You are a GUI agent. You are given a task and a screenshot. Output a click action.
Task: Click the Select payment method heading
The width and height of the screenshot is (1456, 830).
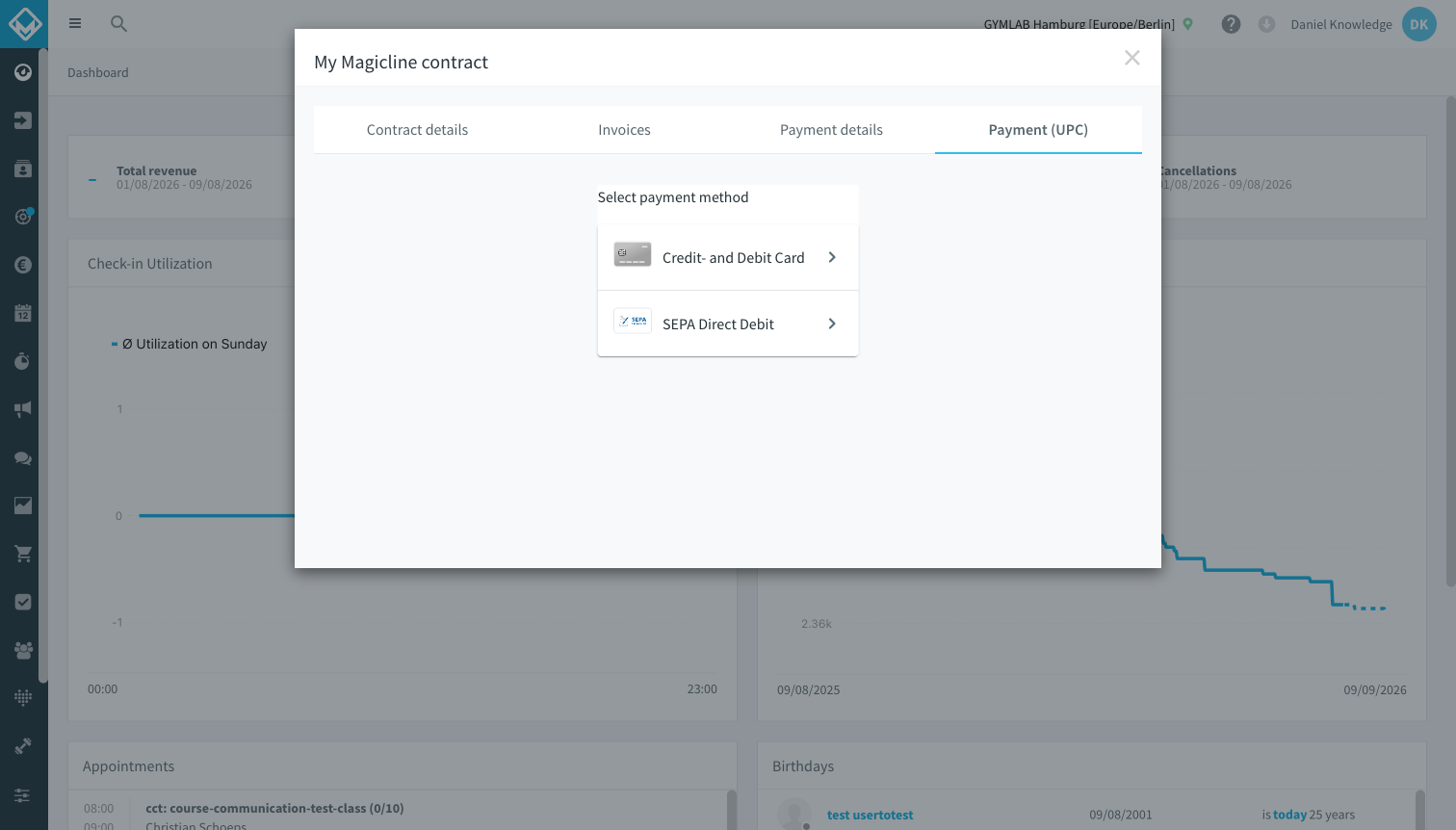673,197
